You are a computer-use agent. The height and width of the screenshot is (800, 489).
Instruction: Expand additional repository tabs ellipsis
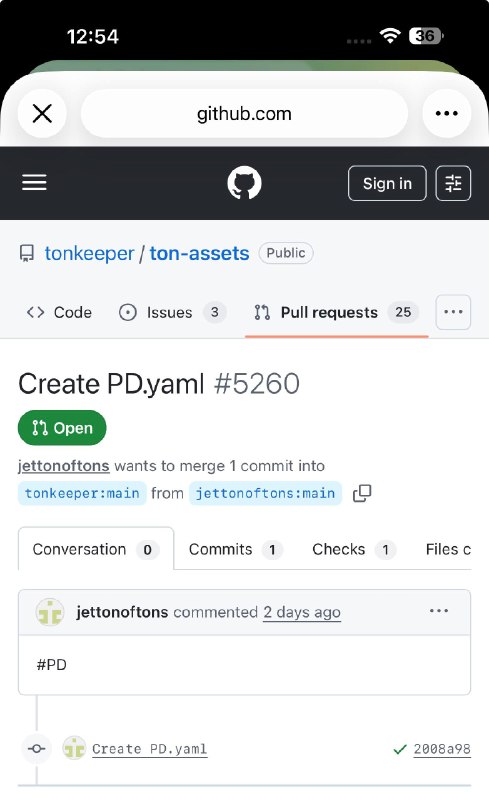click(x=453, y=312)
